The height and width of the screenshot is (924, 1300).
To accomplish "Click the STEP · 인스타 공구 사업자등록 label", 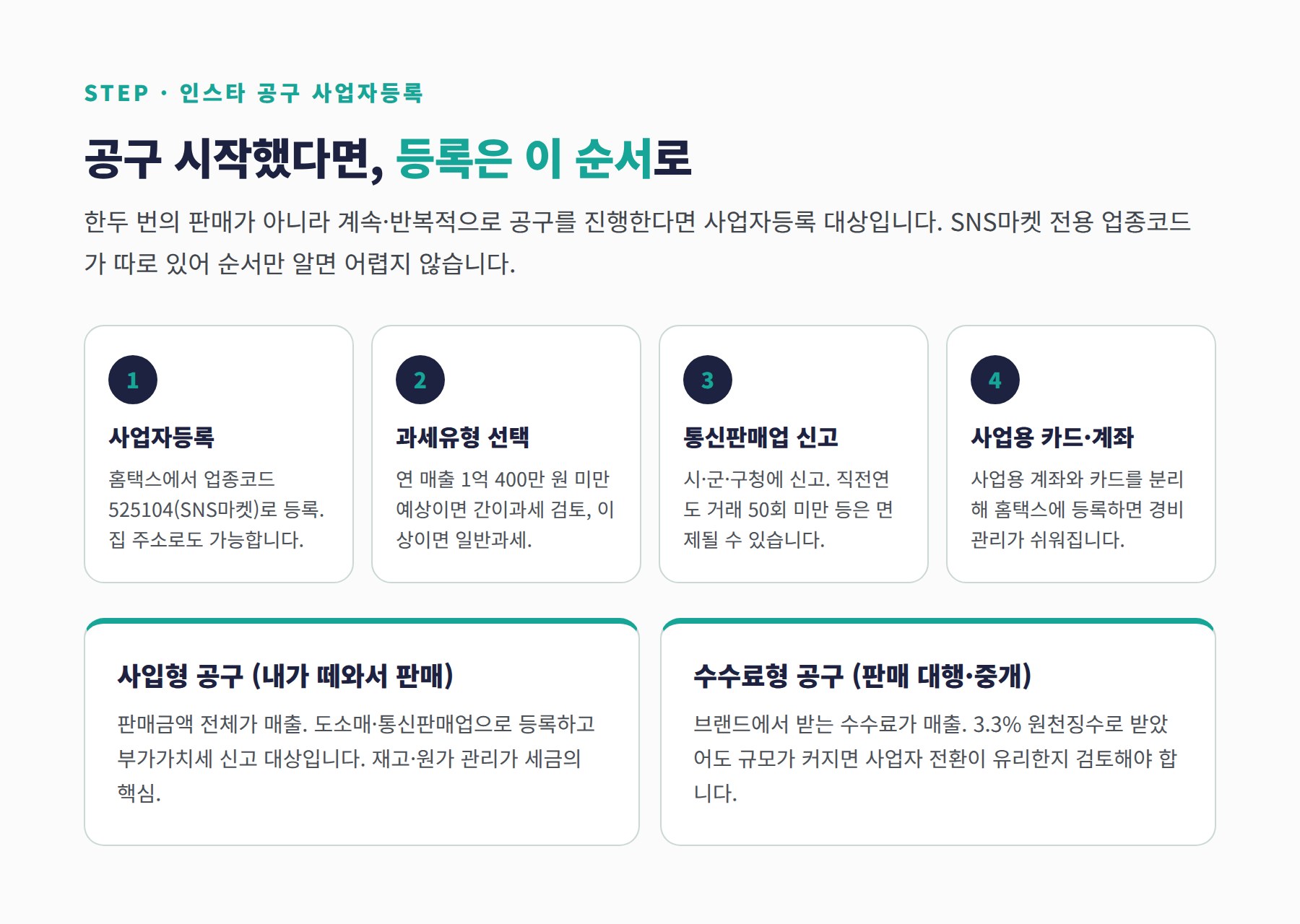I will [253, 93].
